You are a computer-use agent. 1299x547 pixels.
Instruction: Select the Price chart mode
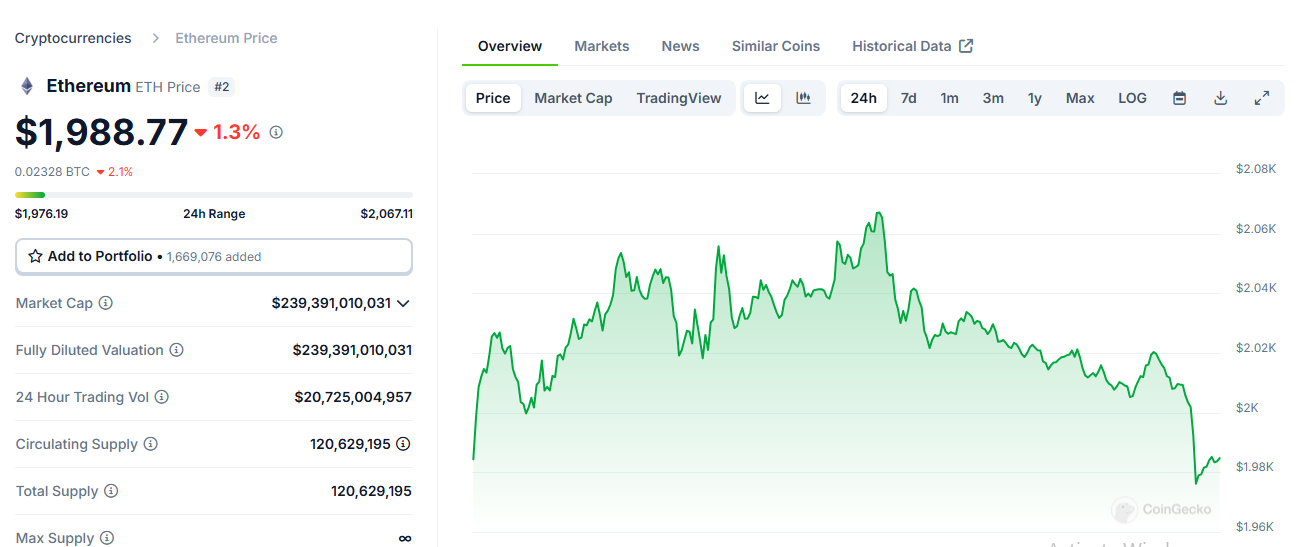[x=493, y=98]
